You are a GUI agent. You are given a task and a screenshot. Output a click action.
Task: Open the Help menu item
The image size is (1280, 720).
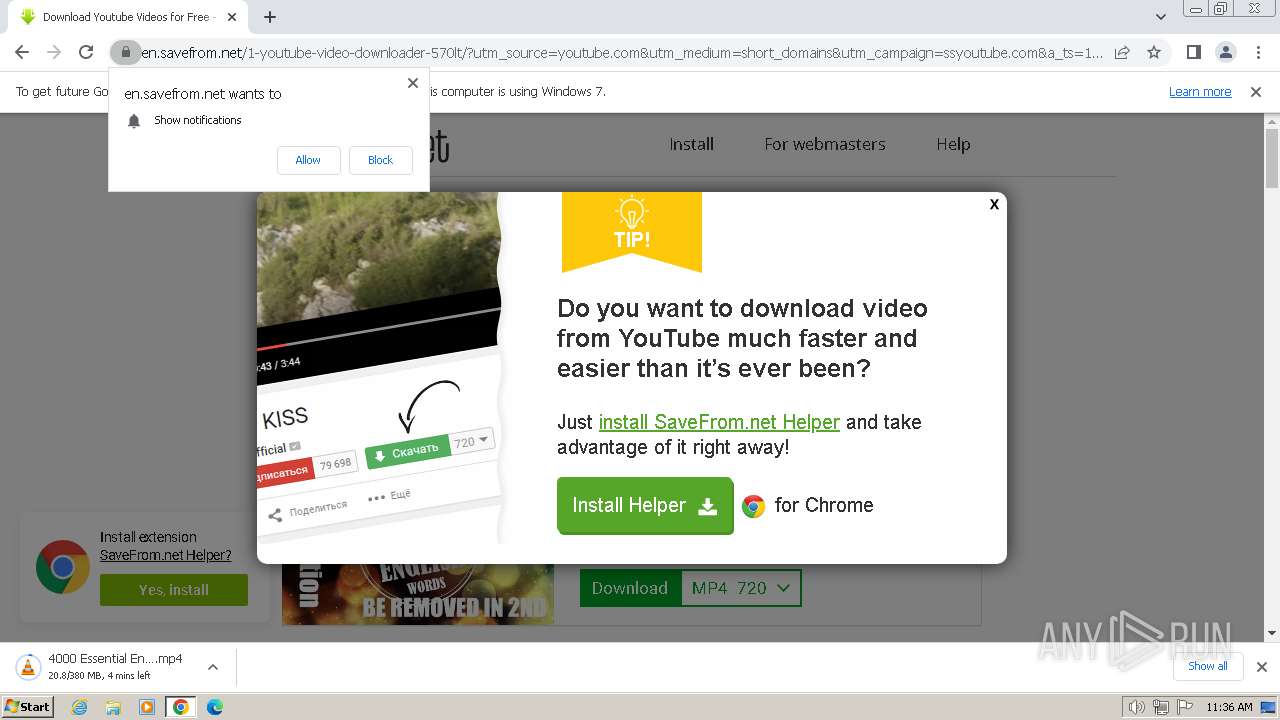[953, 144]
